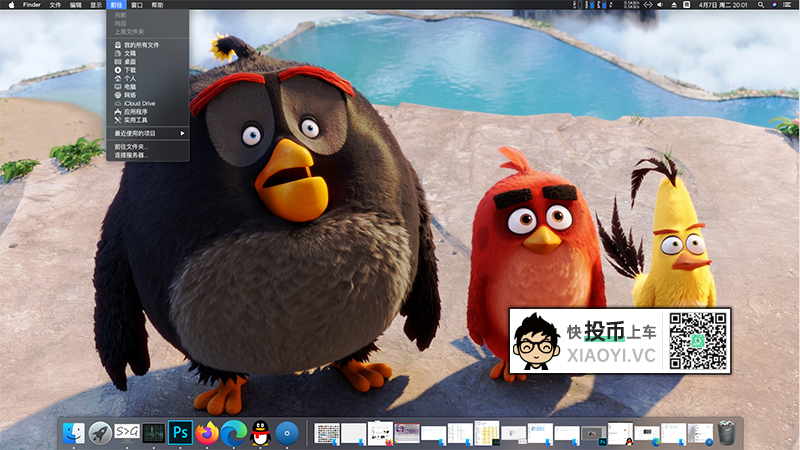
Task: Choose 连接服务器… menu entry
Action: (147, 155)
